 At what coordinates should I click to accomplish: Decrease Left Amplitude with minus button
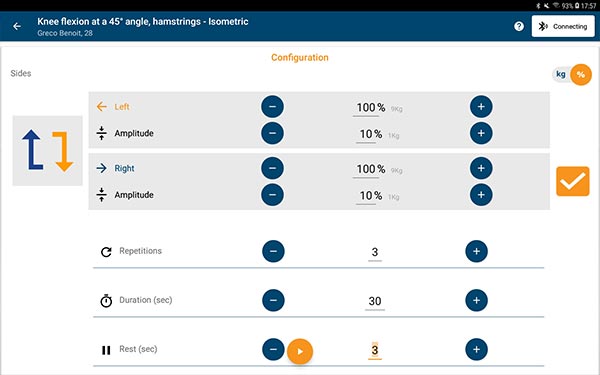coord(272,133)
